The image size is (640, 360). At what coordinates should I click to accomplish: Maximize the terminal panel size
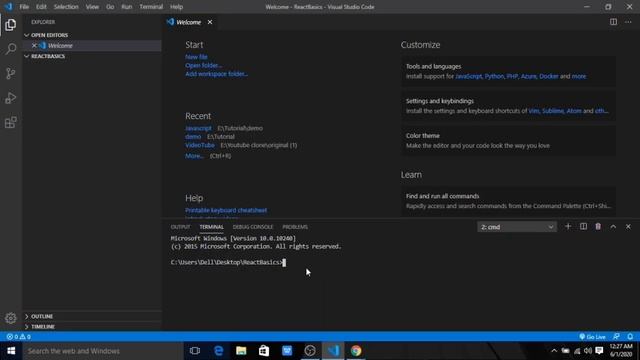pos(613,227)
